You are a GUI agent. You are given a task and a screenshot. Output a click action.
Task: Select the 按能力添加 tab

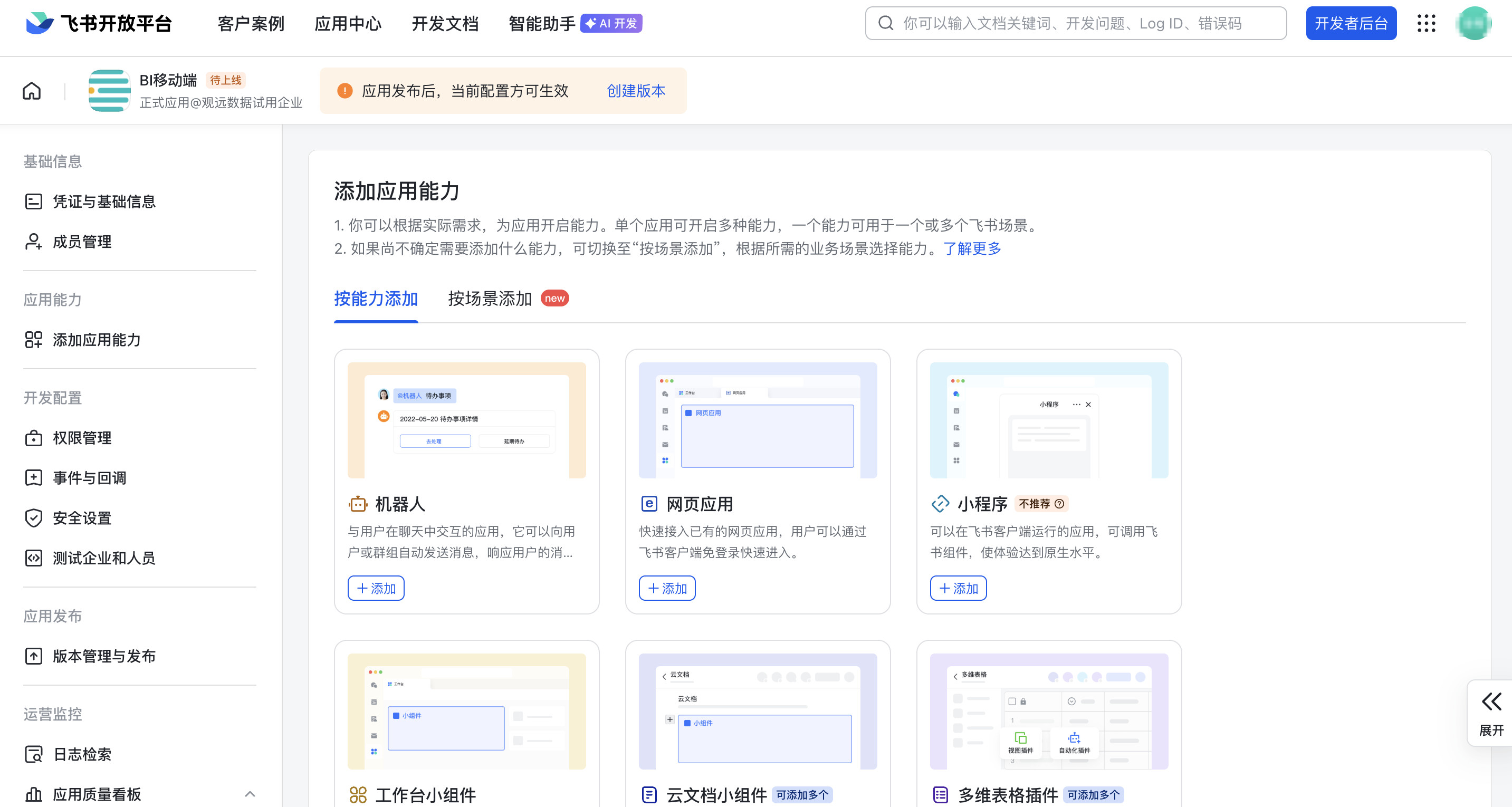click(376, 299)
